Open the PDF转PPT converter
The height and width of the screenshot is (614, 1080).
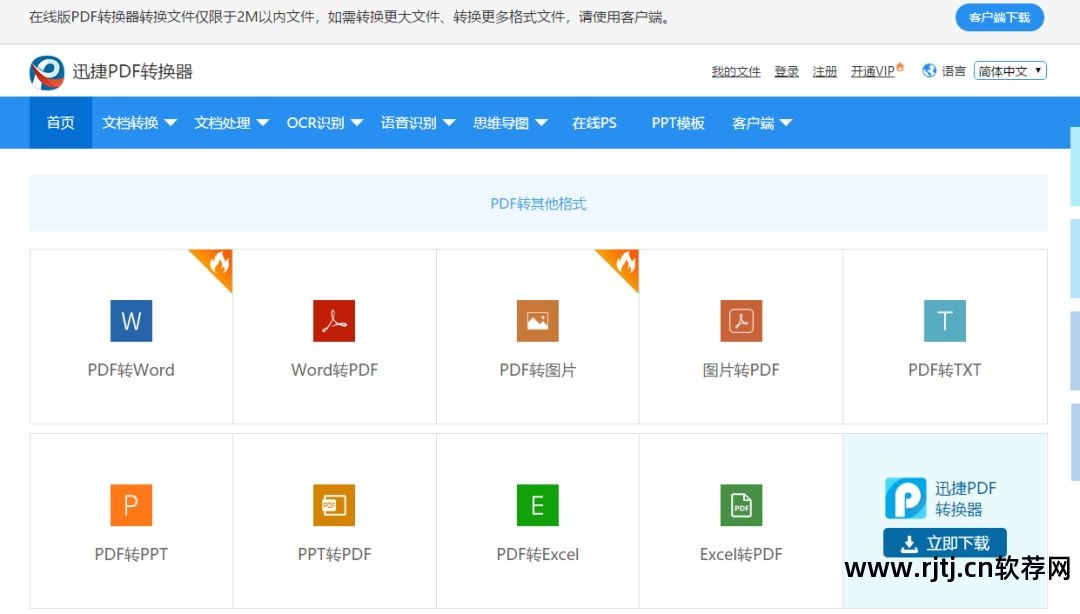(x=131, y=520)
